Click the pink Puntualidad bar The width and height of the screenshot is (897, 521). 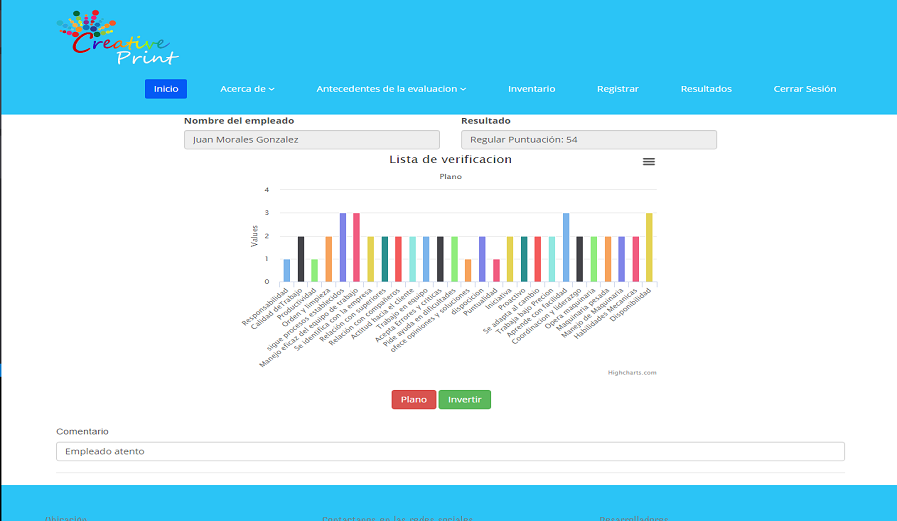pos(496,271)
